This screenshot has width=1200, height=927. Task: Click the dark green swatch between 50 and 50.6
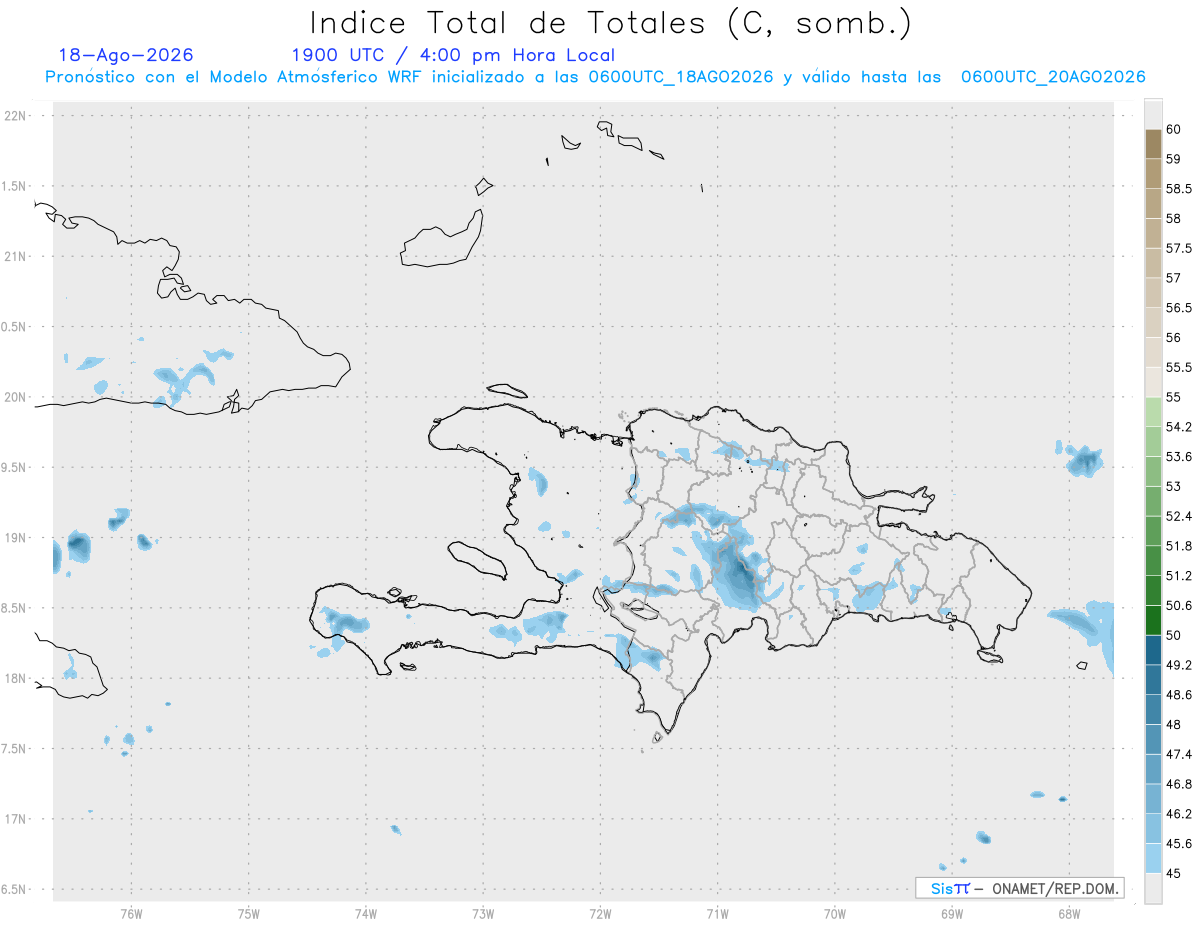[1153, 621]
